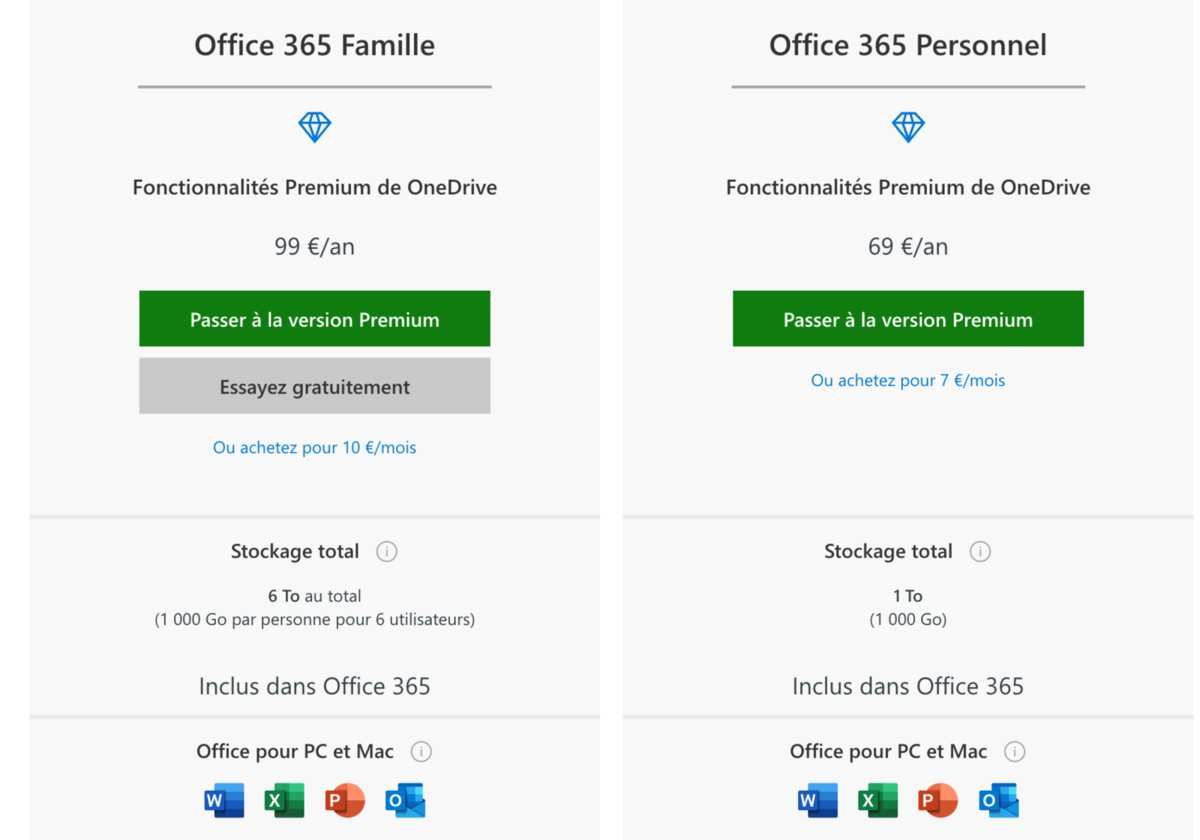Click the Excel icon under Office 365 Famille
This screenshot has width=1200, height=840.
tap(284, 801)
